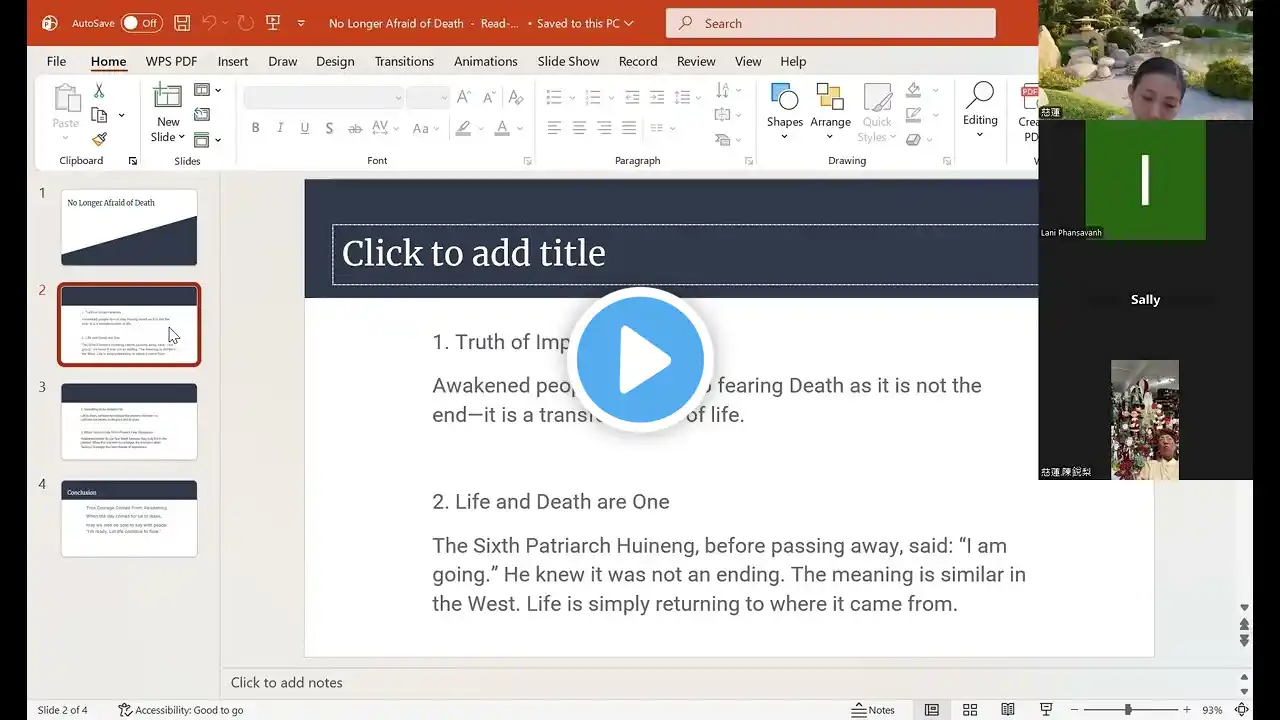The width and height of the screenshot is (1280, 720).
Task: Click the large video play button
Action: [640, 360]
